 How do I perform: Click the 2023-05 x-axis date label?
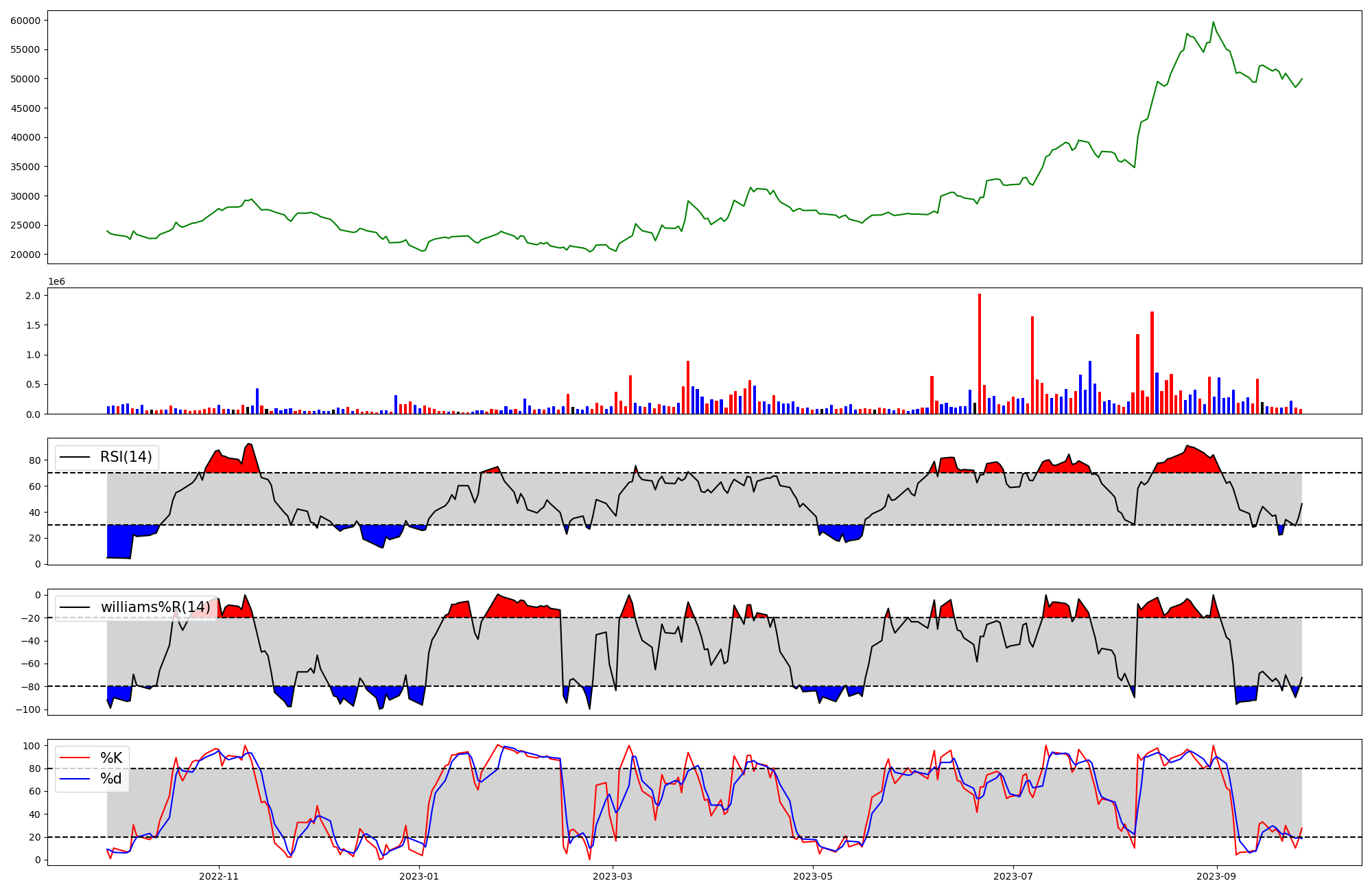812,876
